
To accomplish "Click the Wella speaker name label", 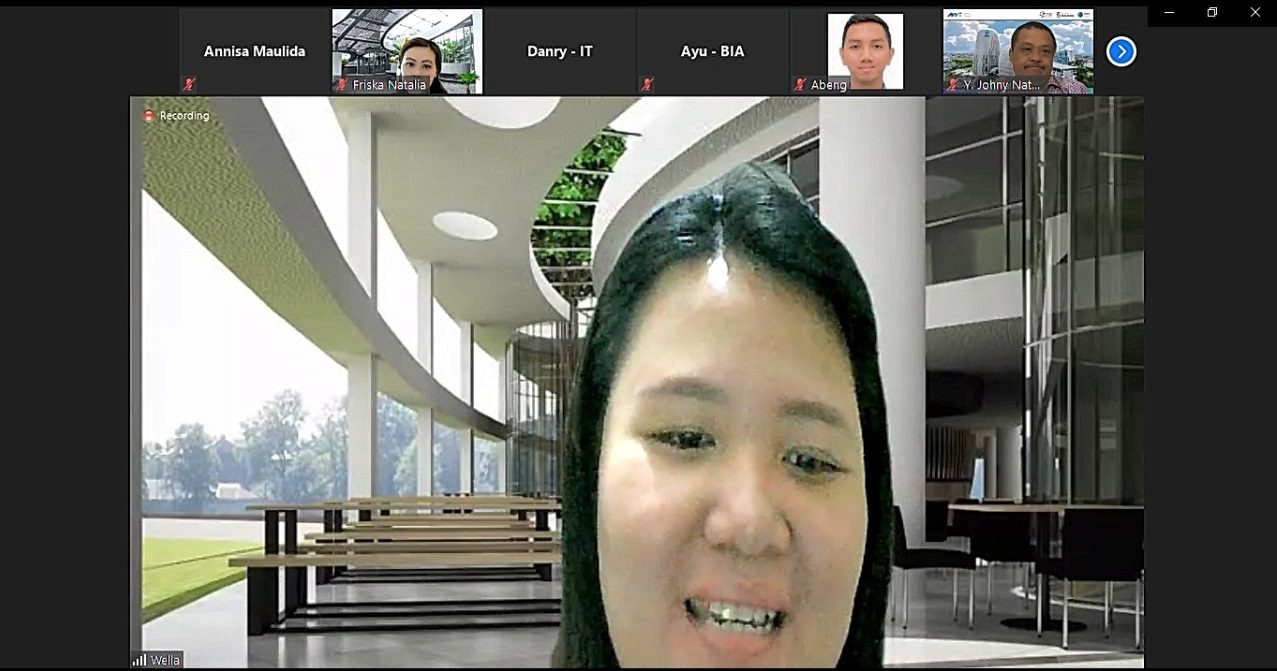I will point(165,661).
